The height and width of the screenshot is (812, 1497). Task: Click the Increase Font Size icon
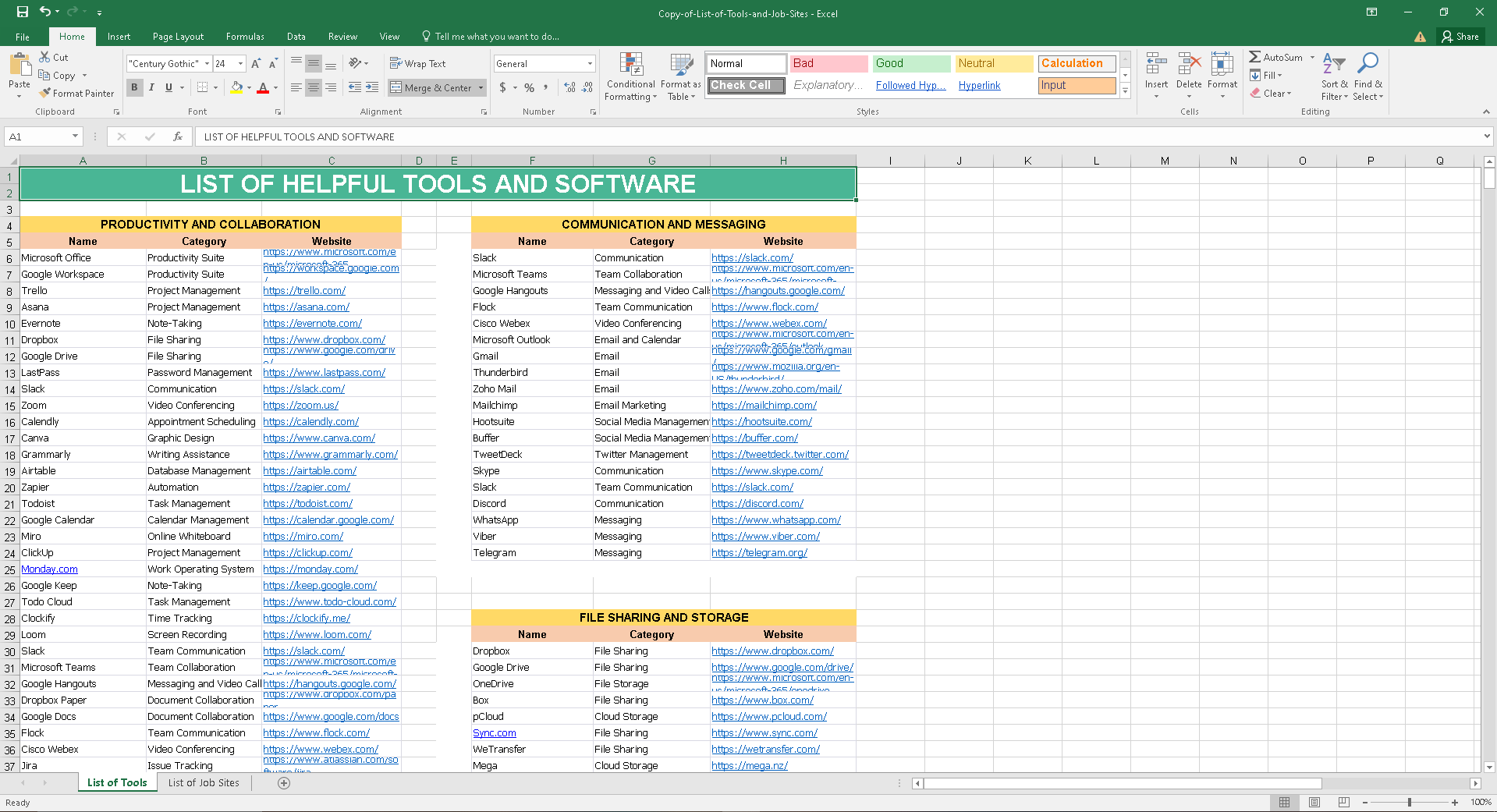pos(256,64)
